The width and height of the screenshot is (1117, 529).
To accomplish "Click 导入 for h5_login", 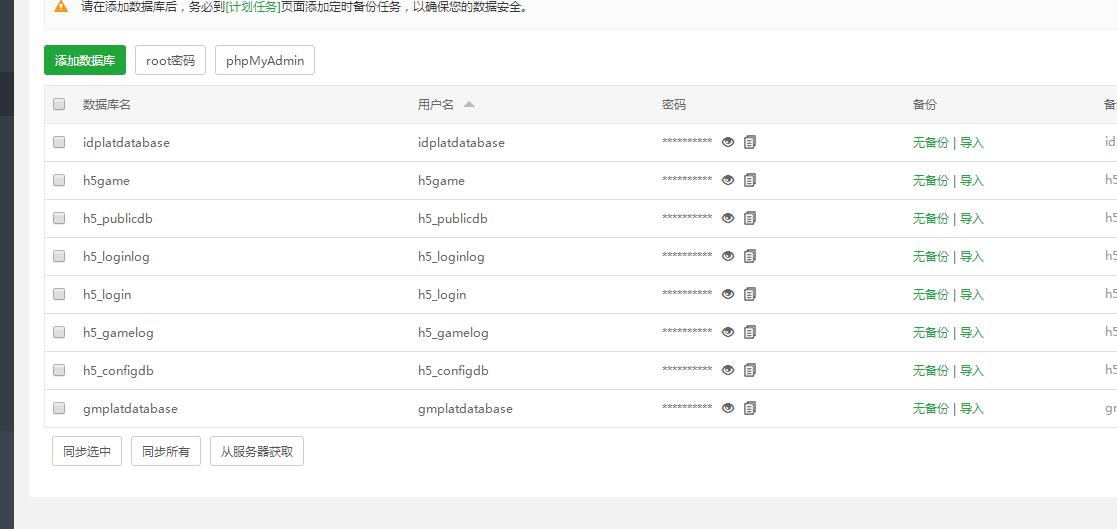I will pyautogui.click(x=972, y=295).
